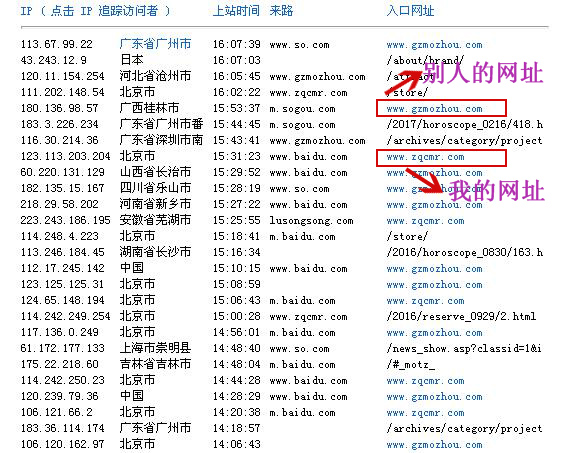The height and width of the screenshot is (453, 565).
Task: Open www.zqcmr.com entry at 15:06:43
Action: pos(425,301)
